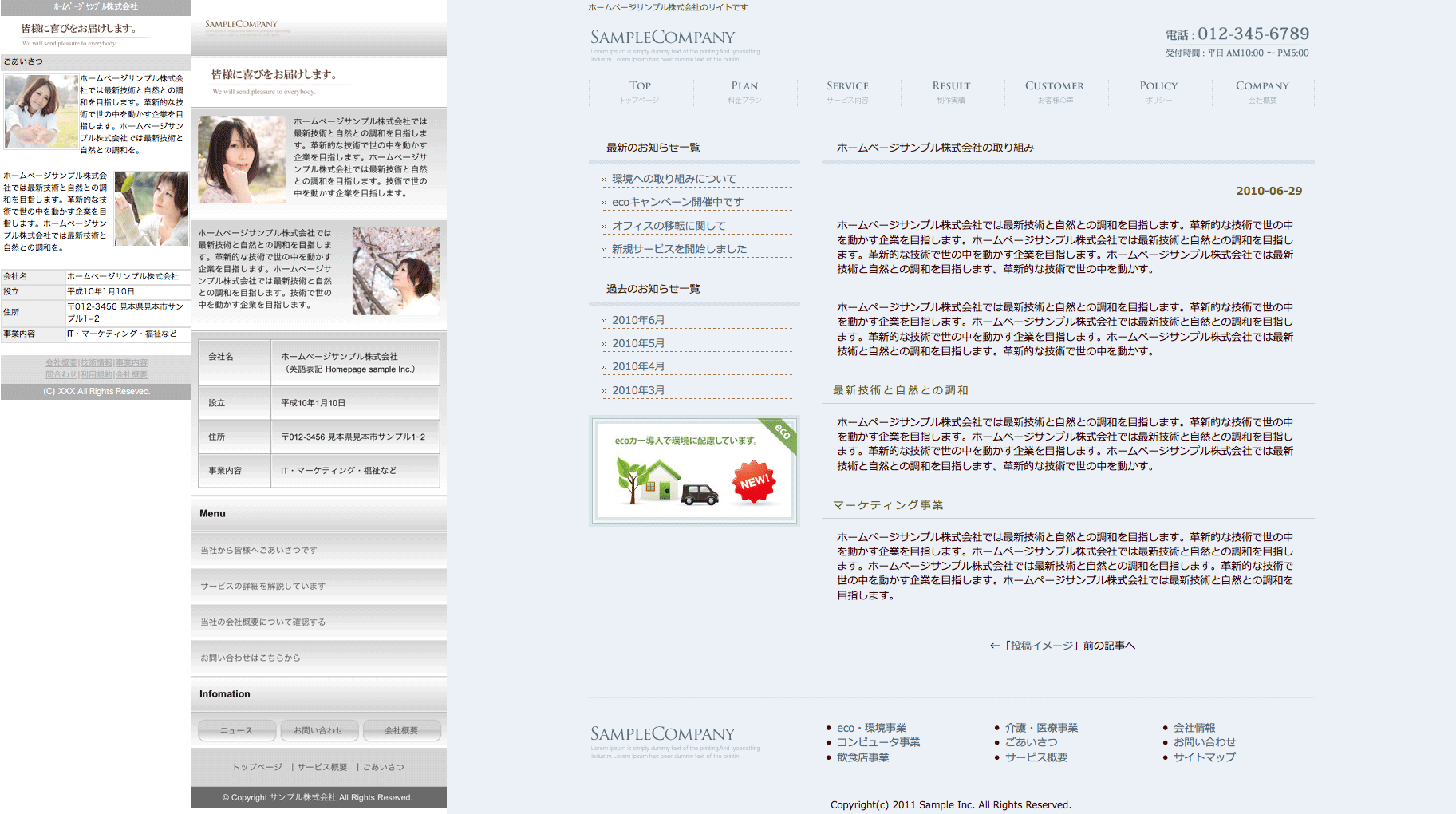Open the 2010年6月 archive link
The height and width of the screenshot is (814, 1456).
(x=638, y=320)
